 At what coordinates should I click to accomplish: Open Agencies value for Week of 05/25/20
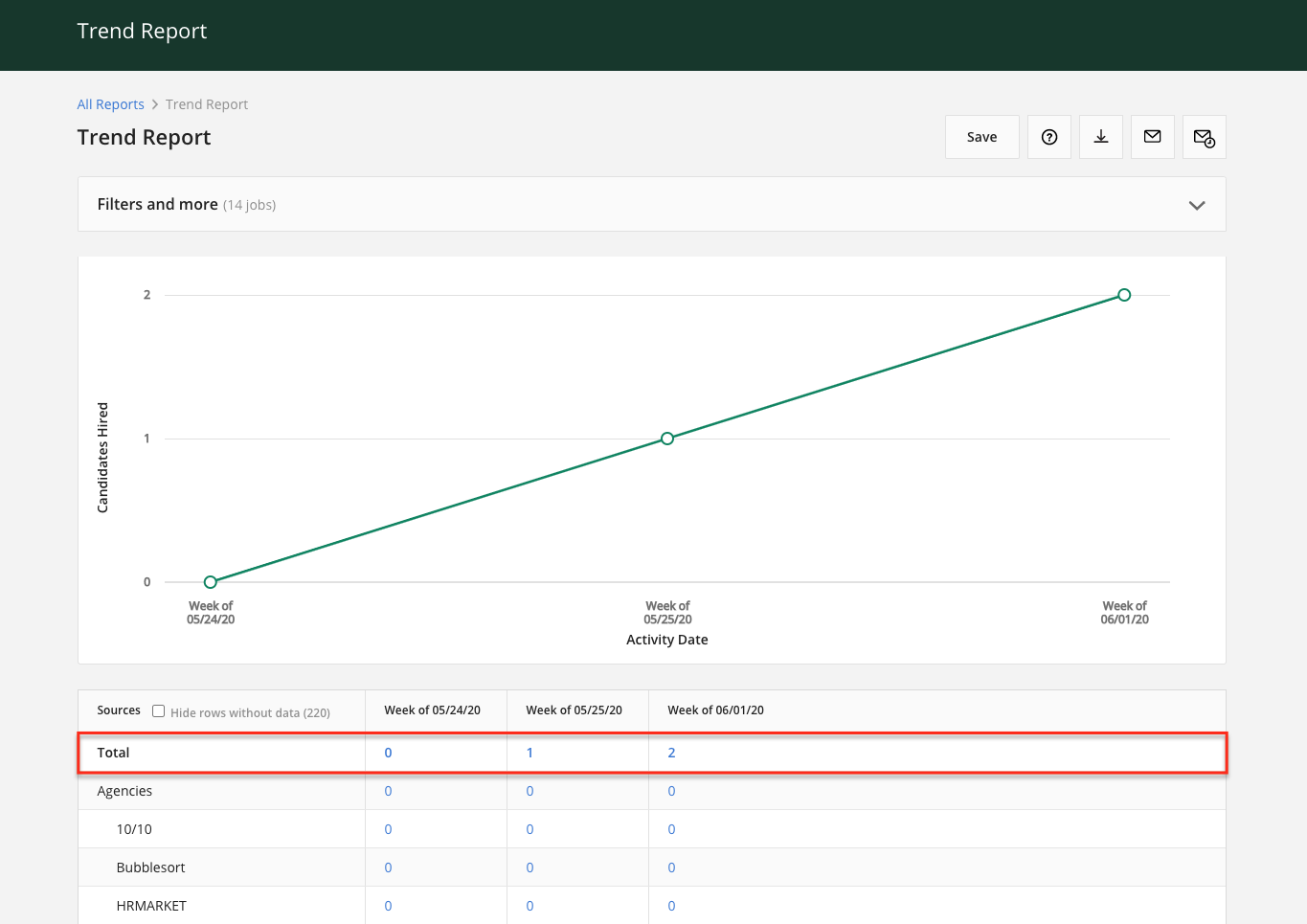(530, 791)
